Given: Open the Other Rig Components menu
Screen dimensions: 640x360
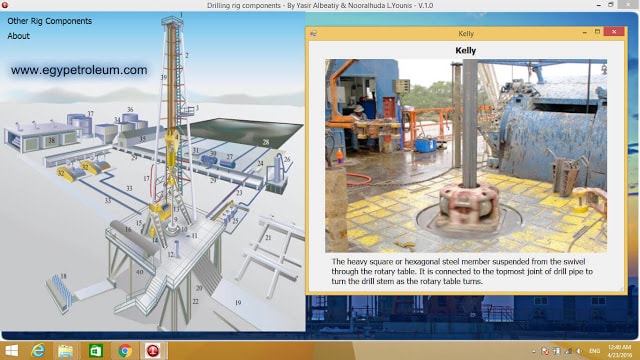Looking at the screenshot, I should [49, 21].
